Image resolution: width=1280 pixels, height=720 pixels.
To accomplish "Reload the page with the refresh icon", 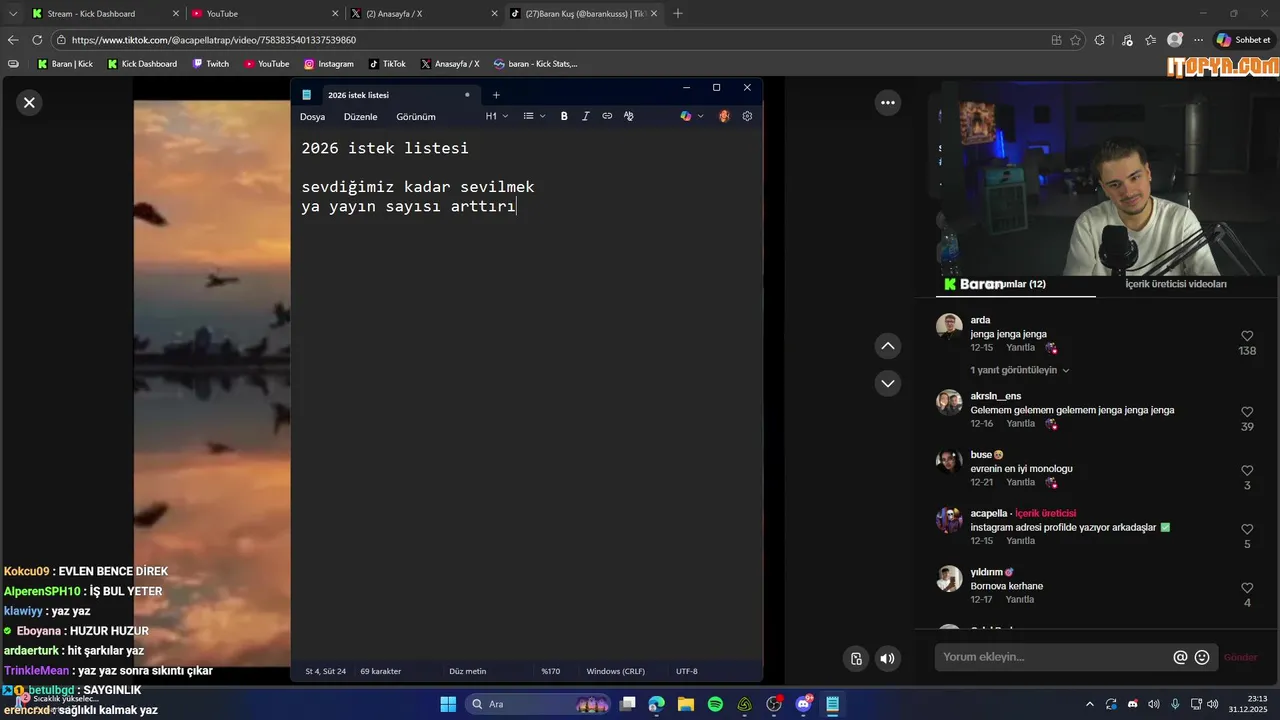I will coord(37,40).
